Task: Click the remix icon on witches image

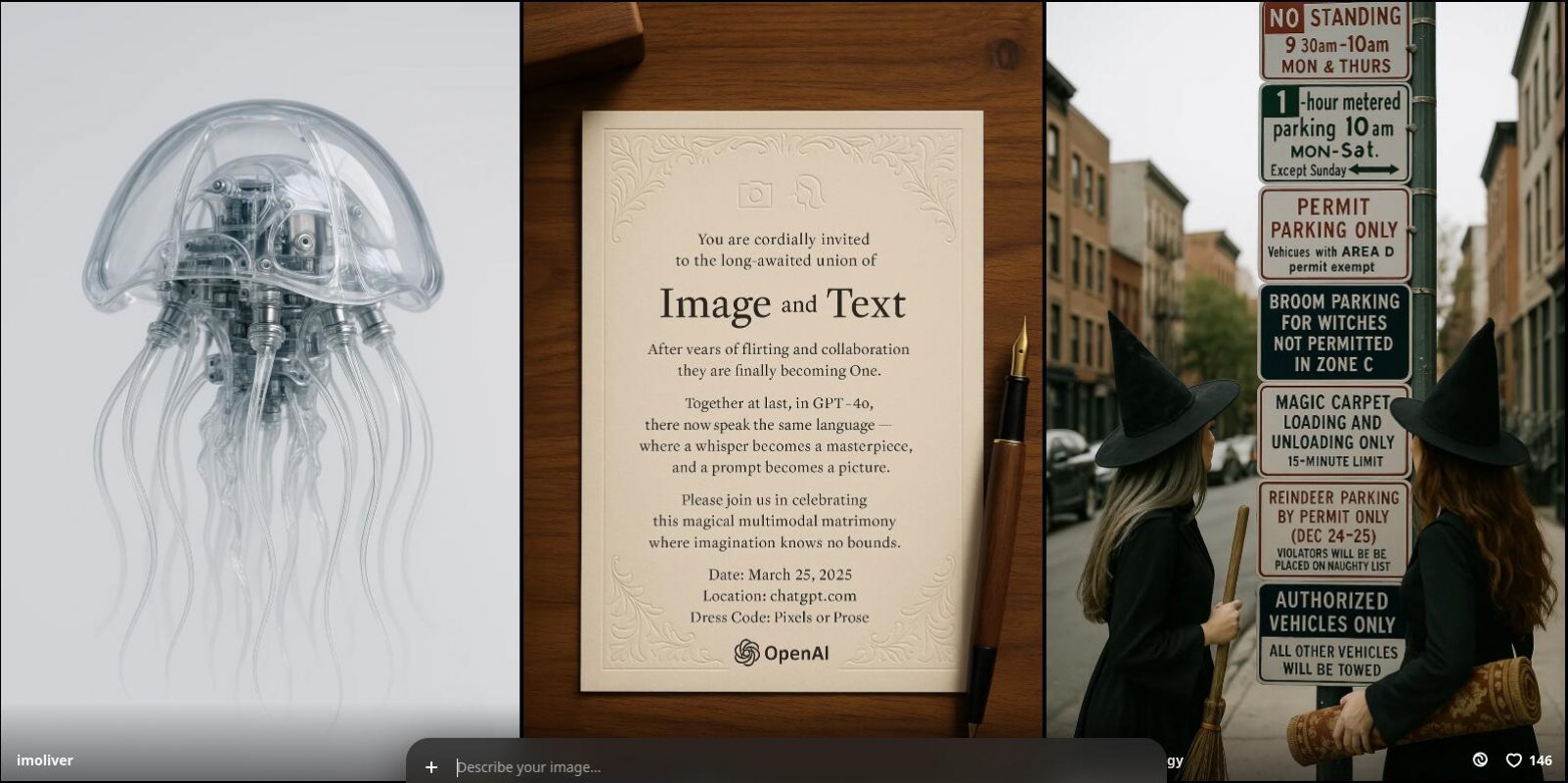Action: (1480, 760)
